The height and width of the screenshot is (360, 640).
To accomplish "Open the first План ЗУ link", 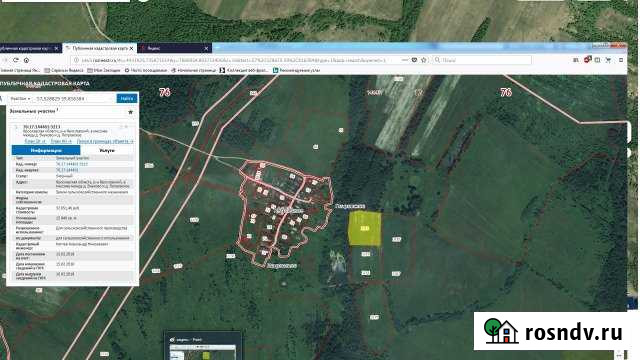I will coord(35,141).
